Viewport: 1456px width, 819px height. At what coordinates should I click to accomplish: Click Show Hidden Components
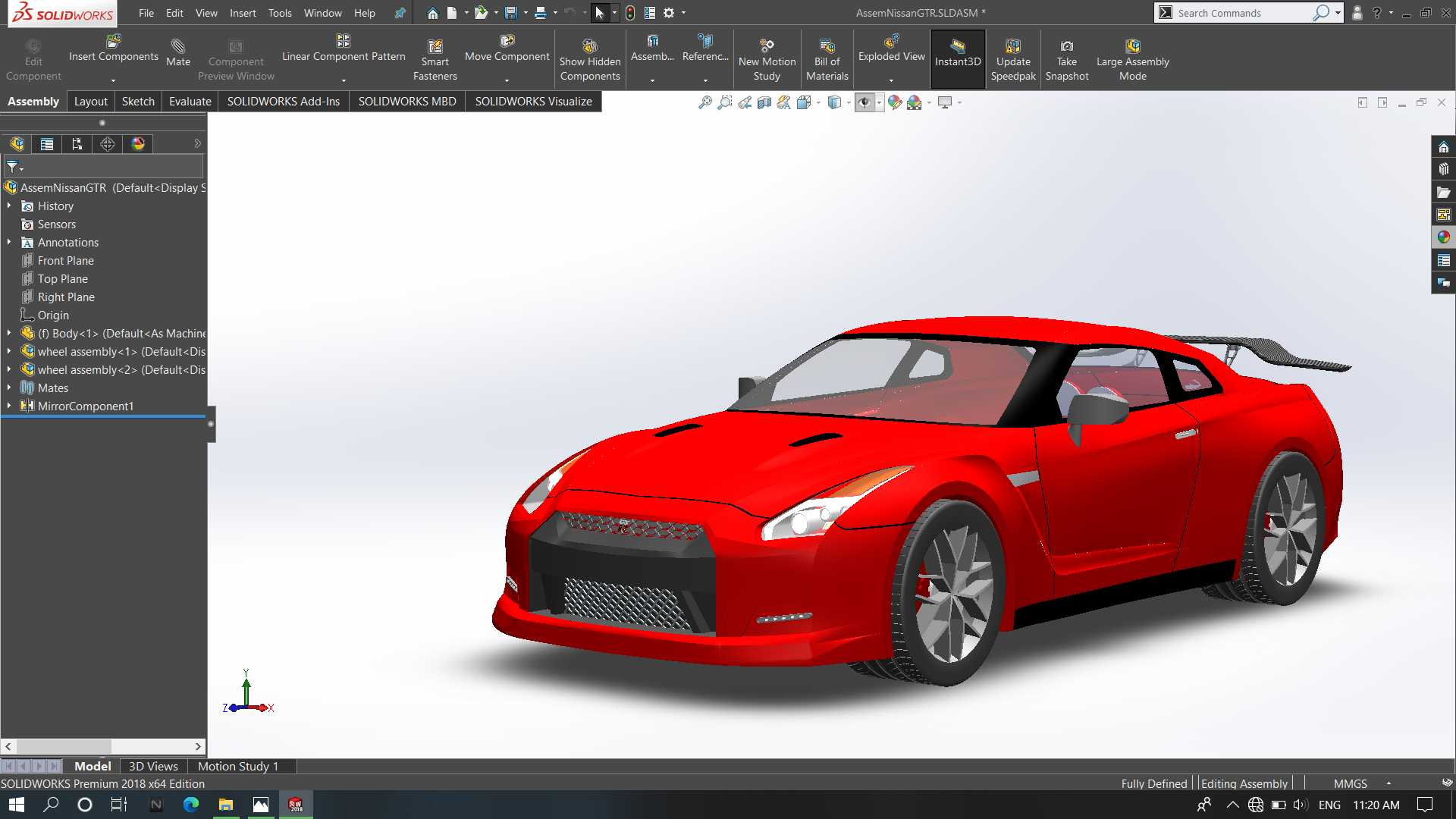[590, 61]
